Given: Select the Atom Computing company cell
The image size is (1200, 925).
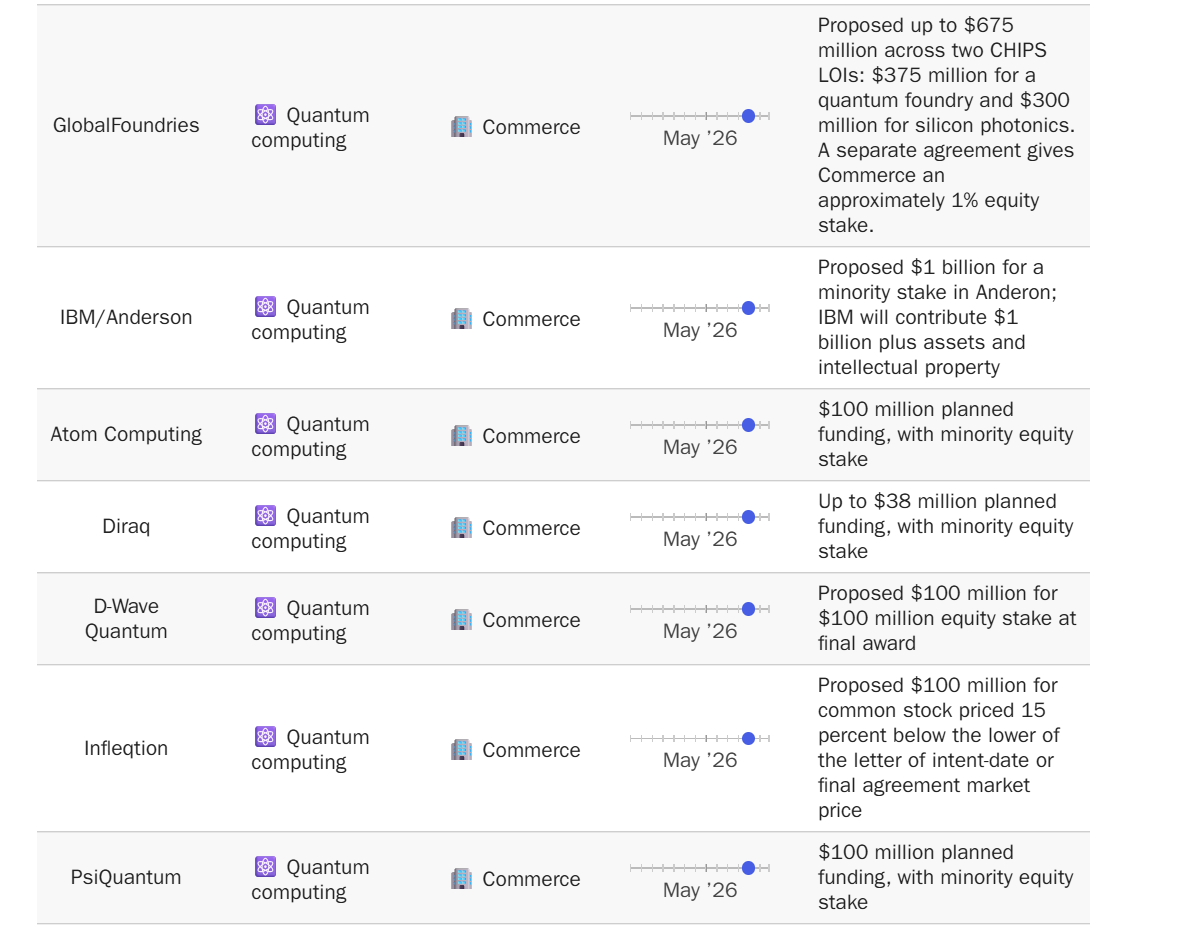Looking at the screenshot, I should 126,434.
